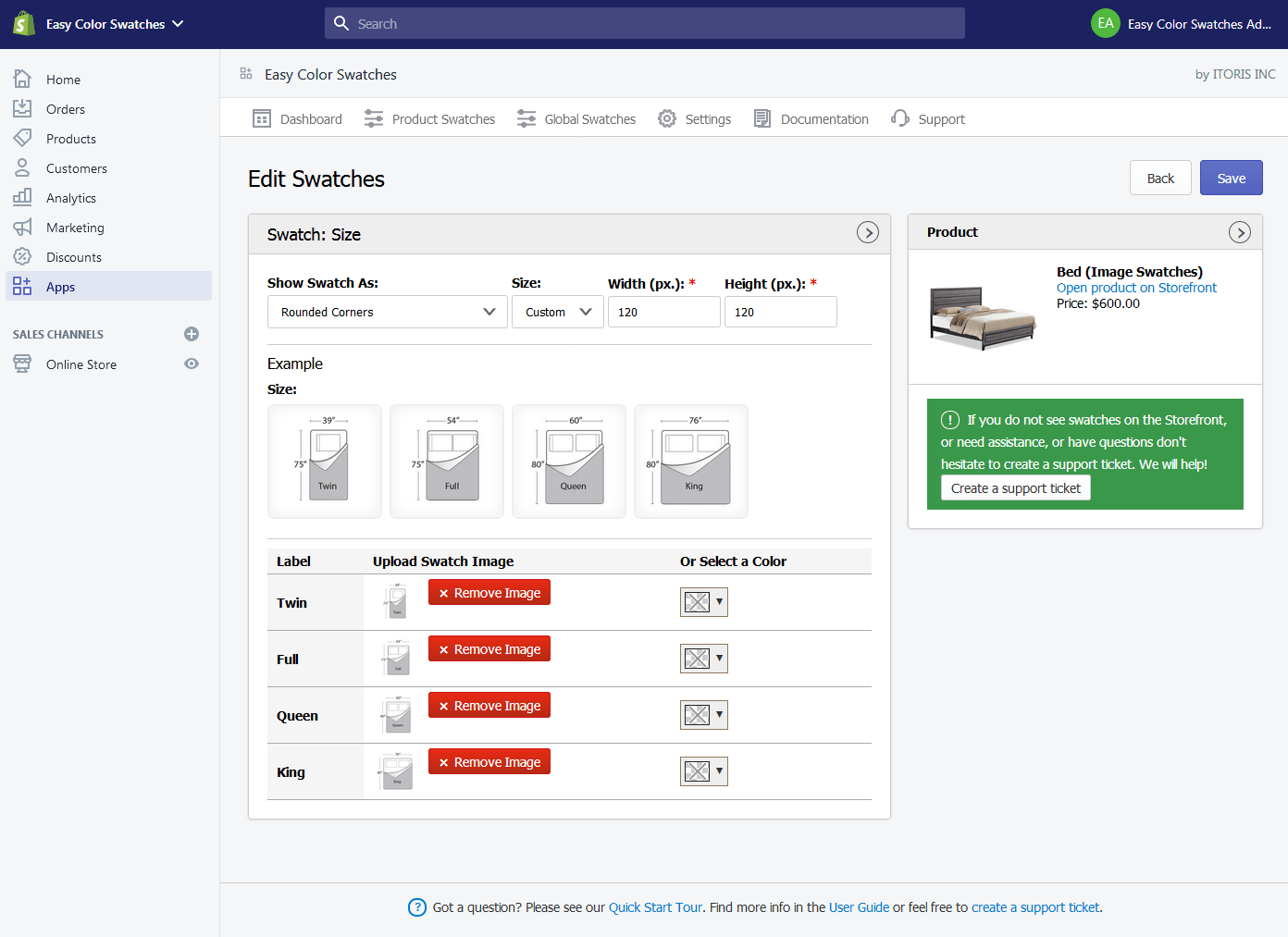Screen dimensions: 1288x937
Task: Open the Dashboard tab
Action: click(x=297, y=118)
